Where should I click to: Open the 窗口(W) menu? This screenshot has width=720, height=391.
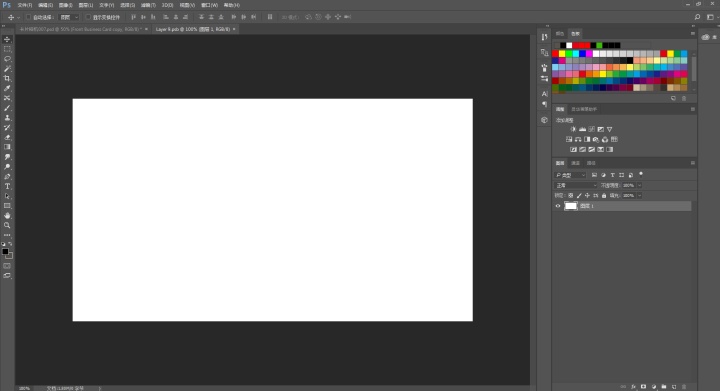209,5
